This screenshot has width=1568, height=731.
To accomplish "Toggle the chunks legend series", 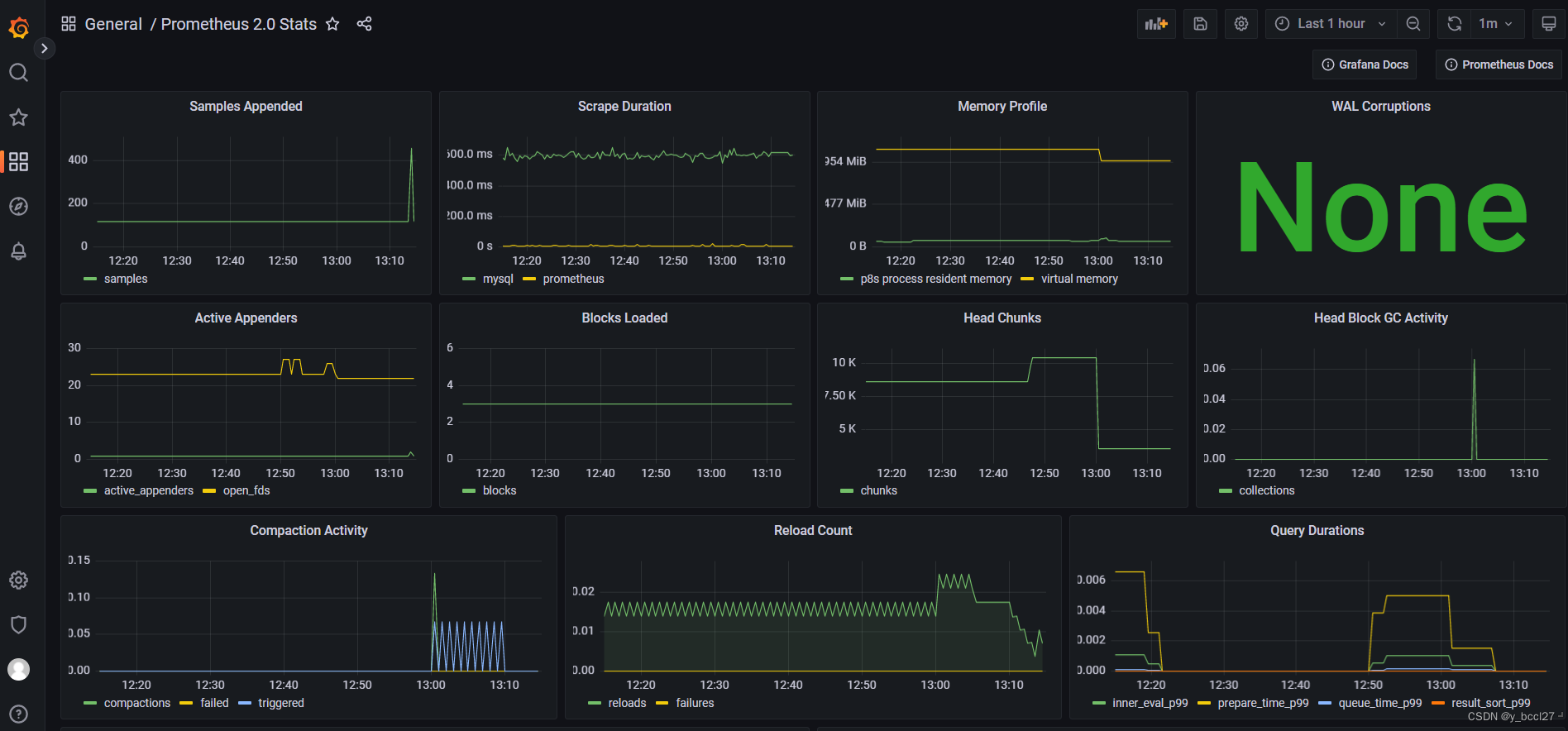I will (x=878, y=490).
